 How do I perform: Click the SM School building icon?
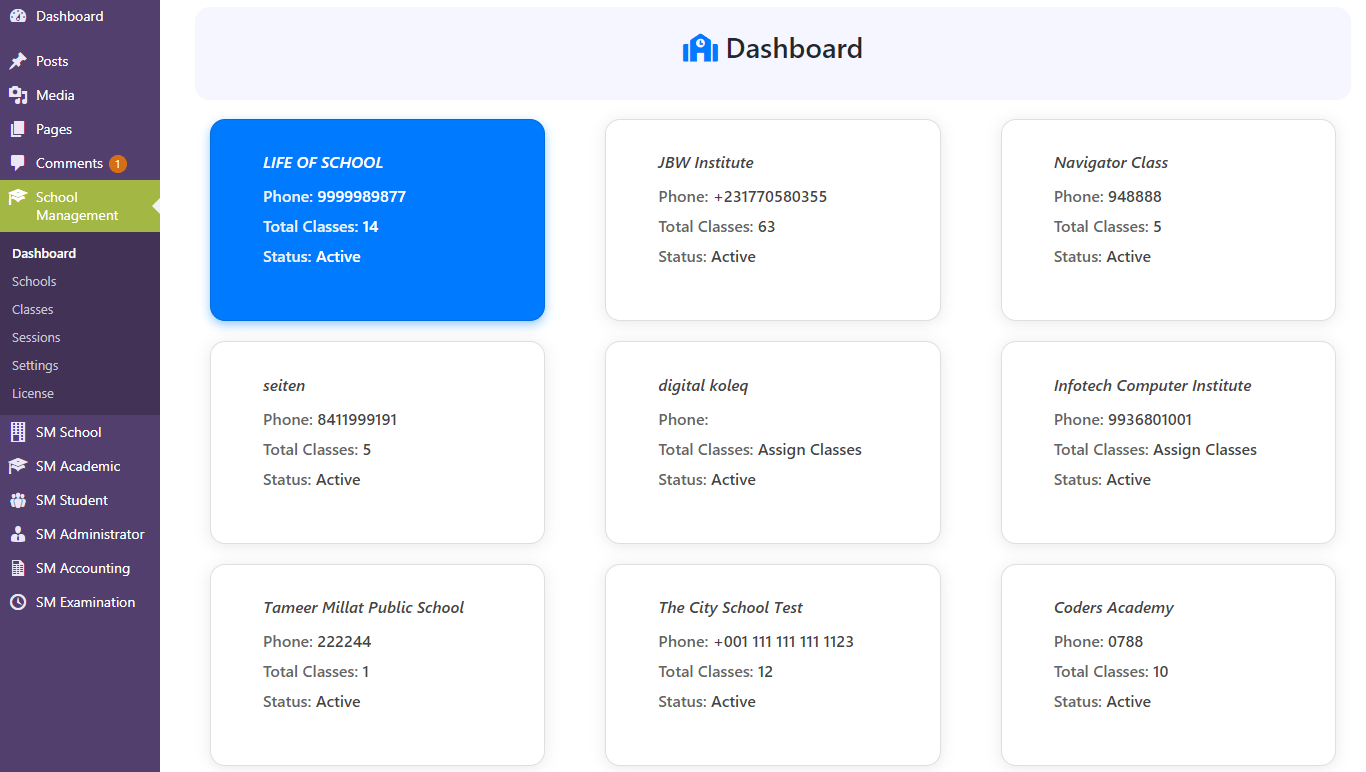(x=18, y=432)
